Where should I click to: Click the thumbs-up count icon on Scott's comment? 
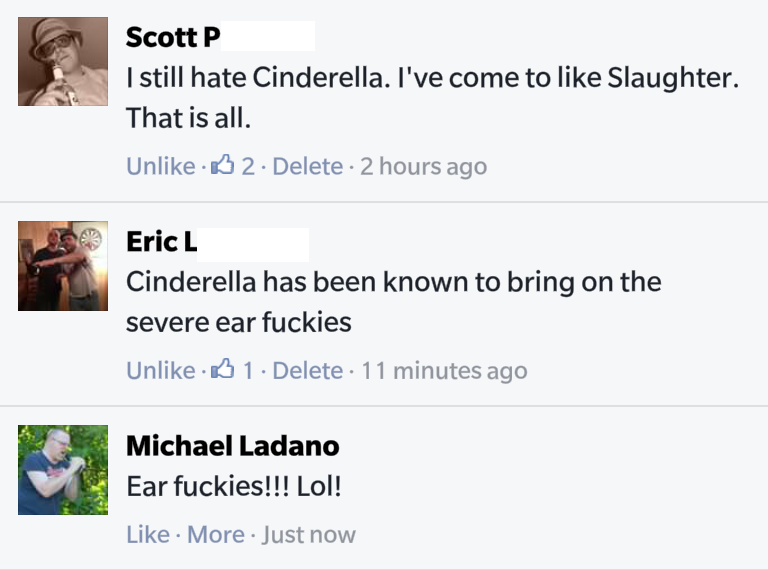[x=221, y=165]
